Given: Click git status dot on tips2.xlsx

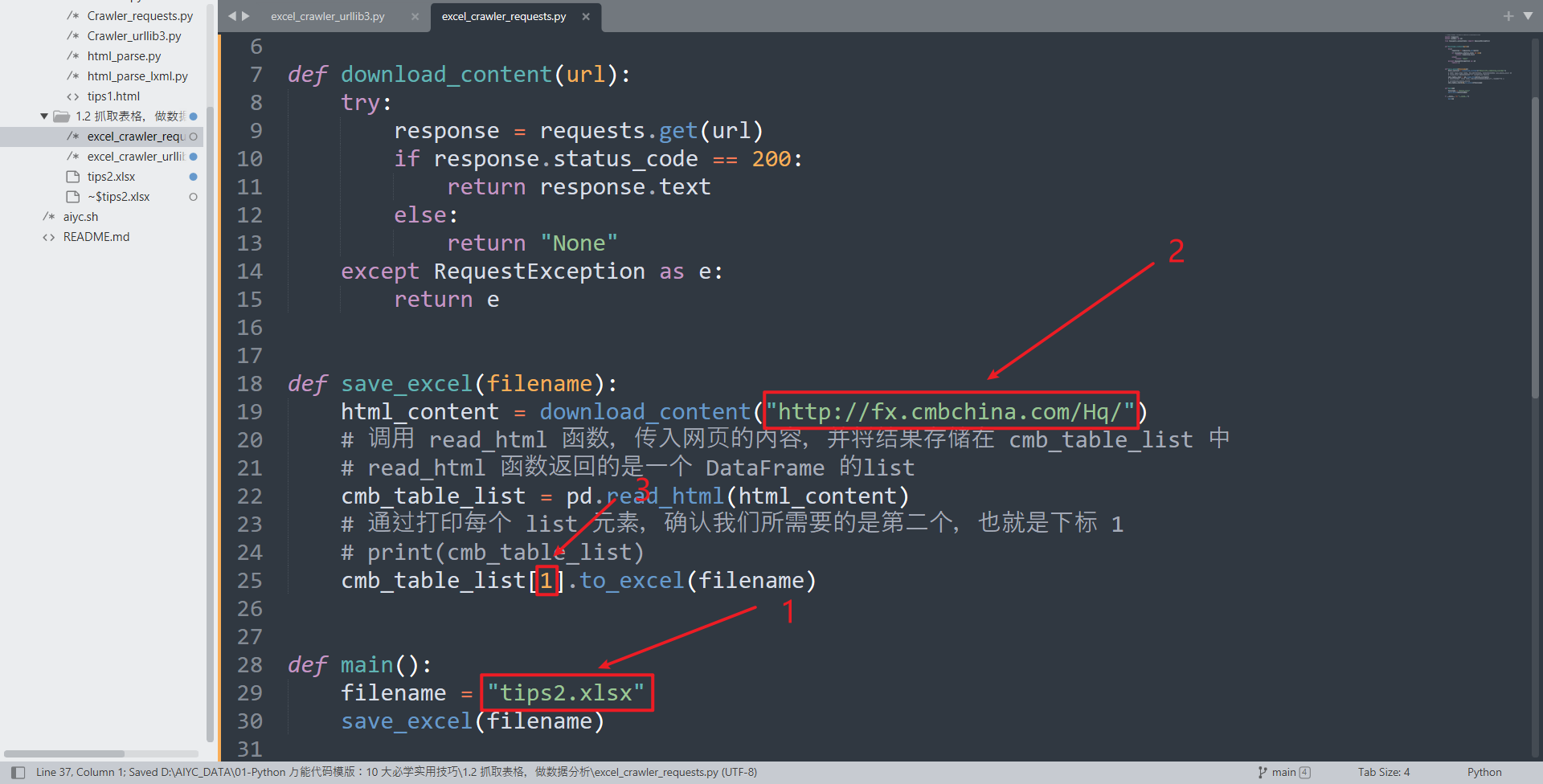Looking at the screenshot, I should click(x=193, y=177).
